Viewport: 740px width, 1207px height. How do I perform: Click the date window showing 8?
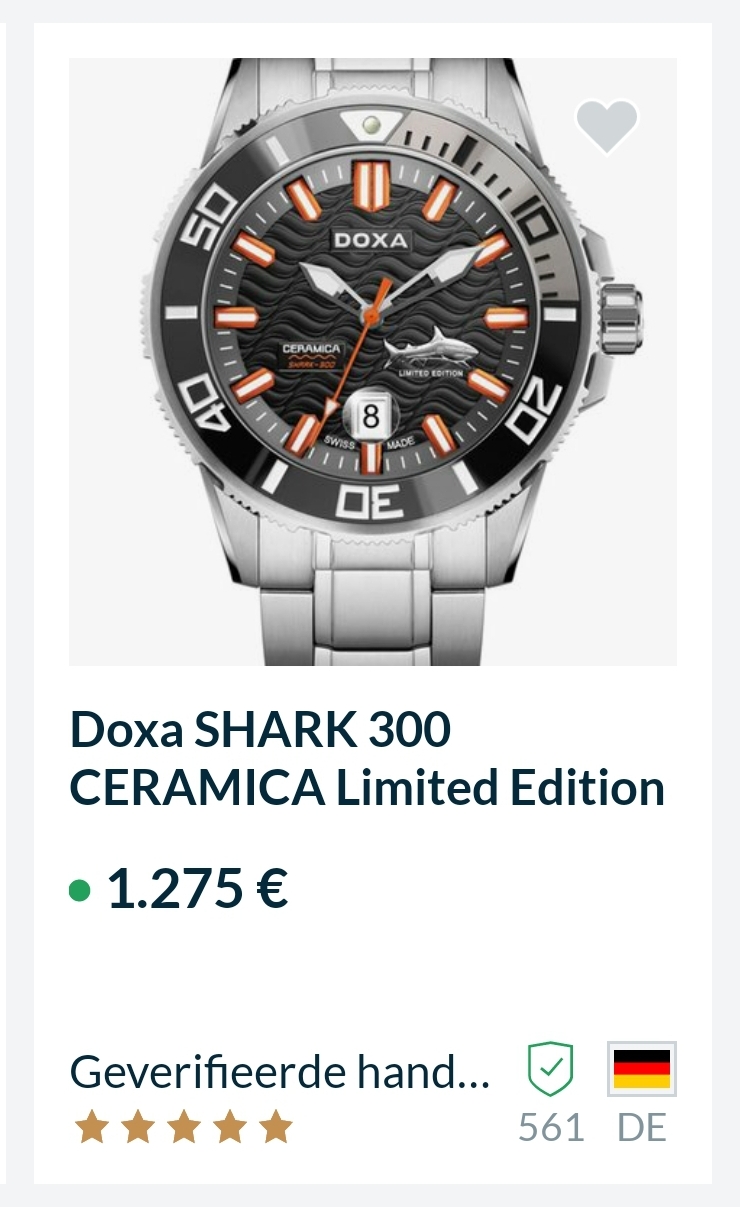click(x=370, y=415)
